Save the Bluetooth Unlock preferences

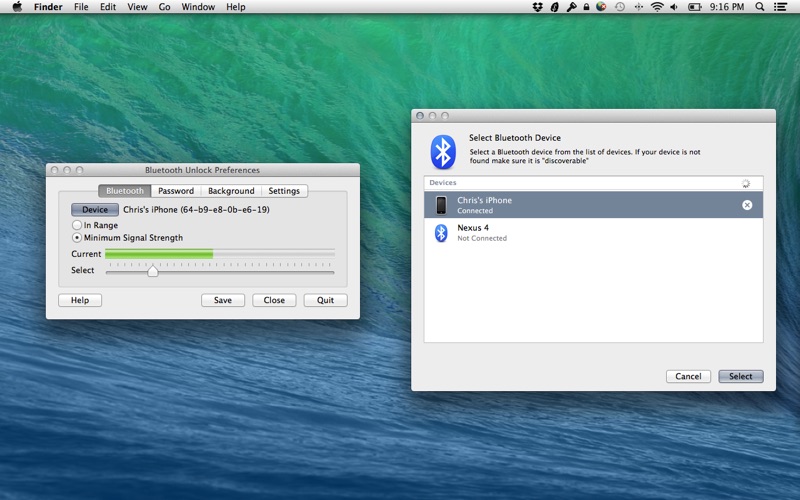(223, 300)
